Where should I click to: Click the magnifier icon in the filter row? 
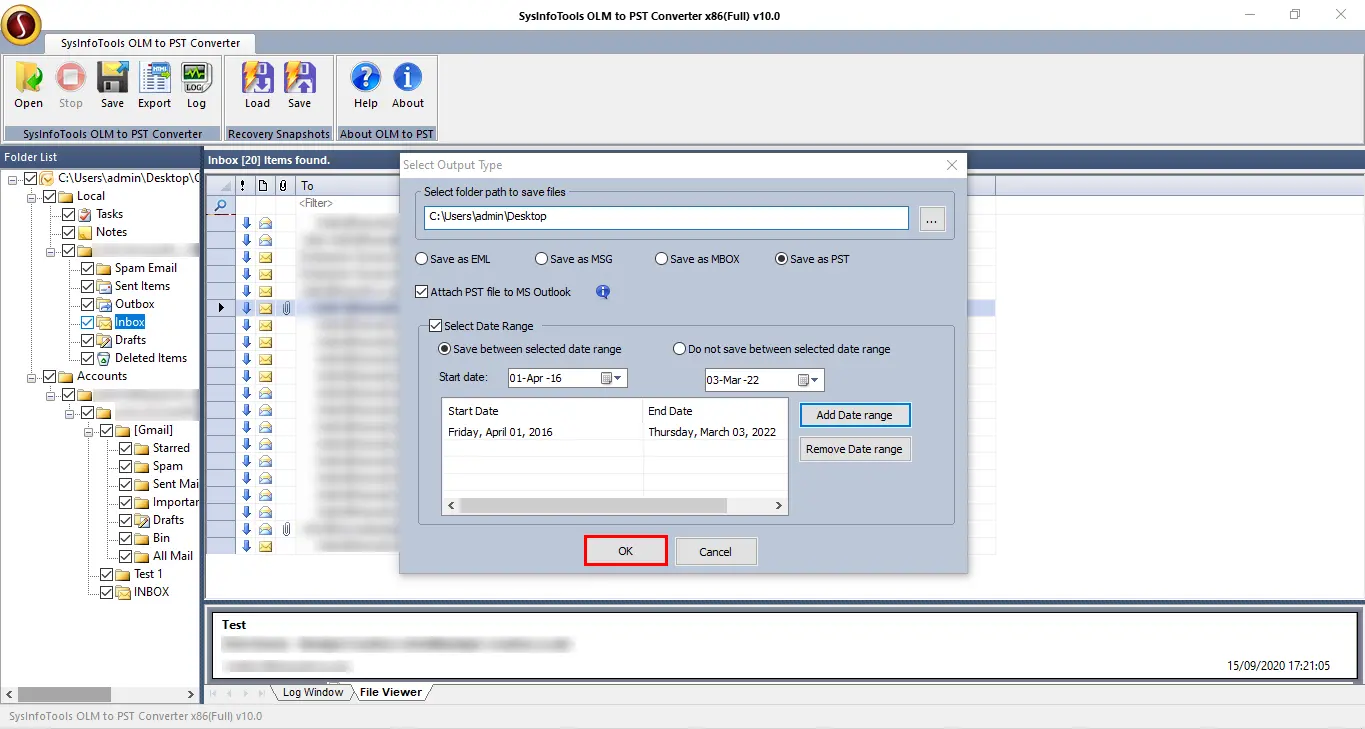point(221,204)
